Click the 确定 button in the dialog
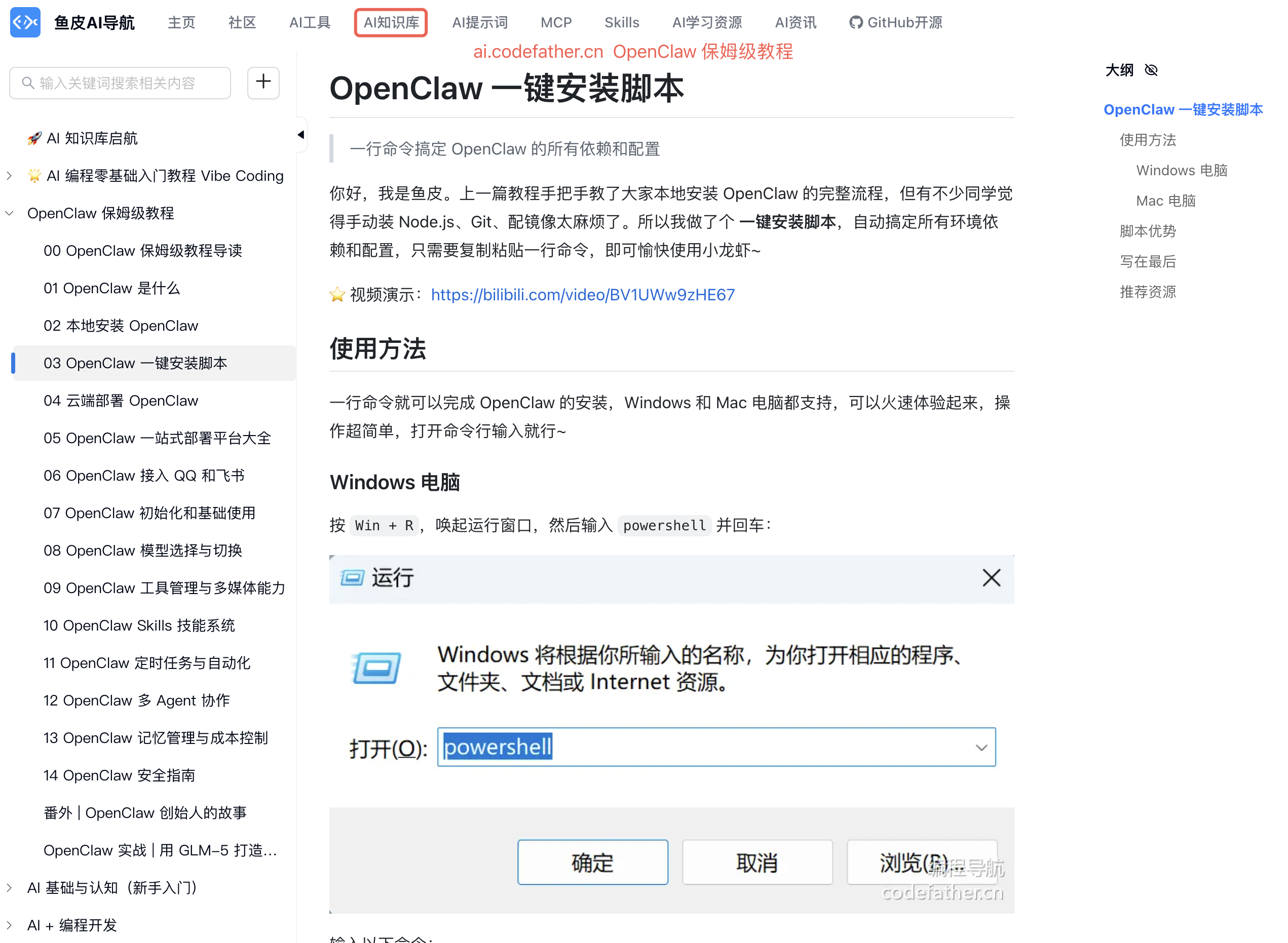 tap(592, 862)
